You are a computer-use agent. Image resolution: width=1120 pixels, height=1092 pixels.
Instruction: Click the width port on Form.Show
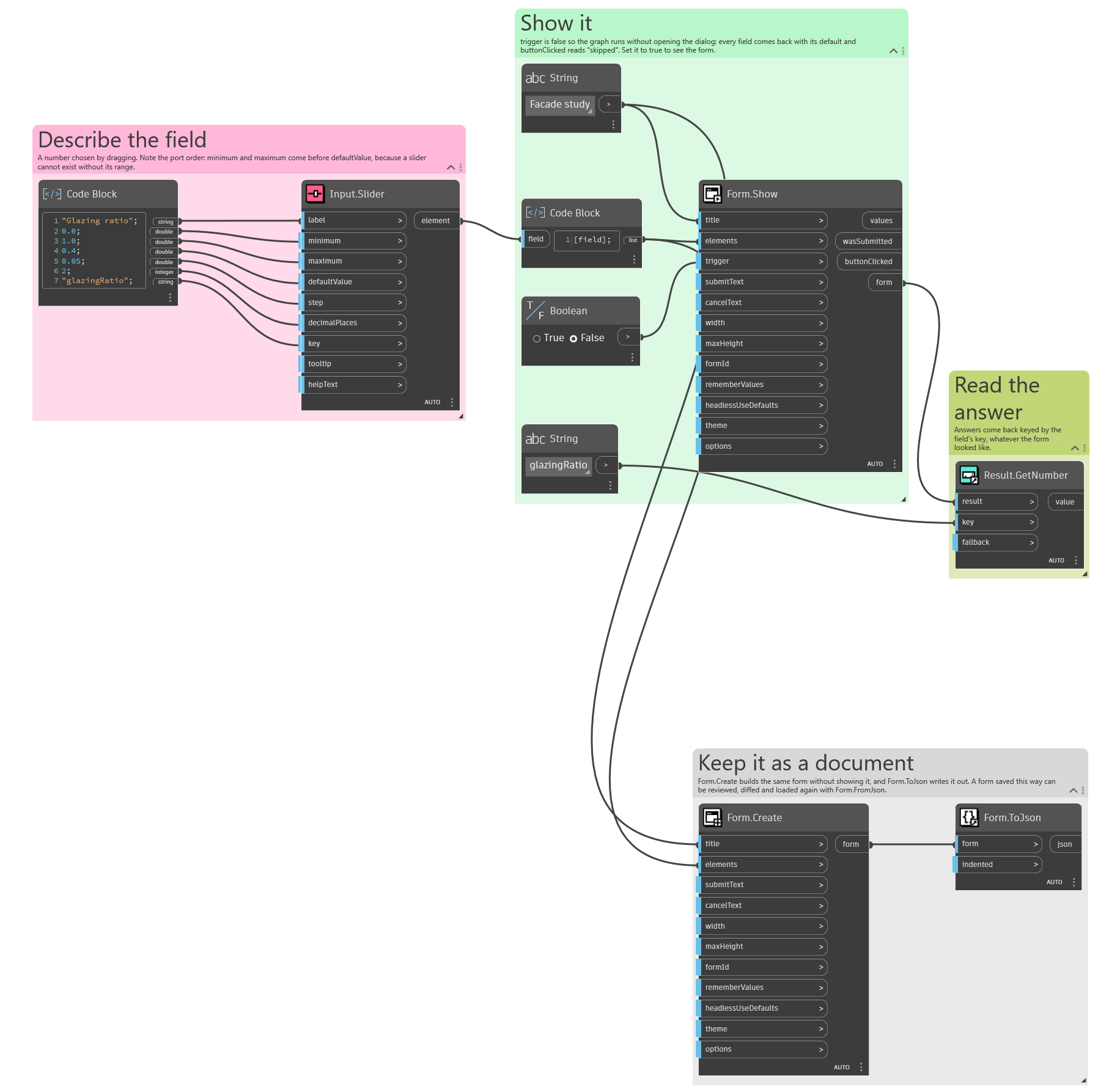[x=762, y=323]
